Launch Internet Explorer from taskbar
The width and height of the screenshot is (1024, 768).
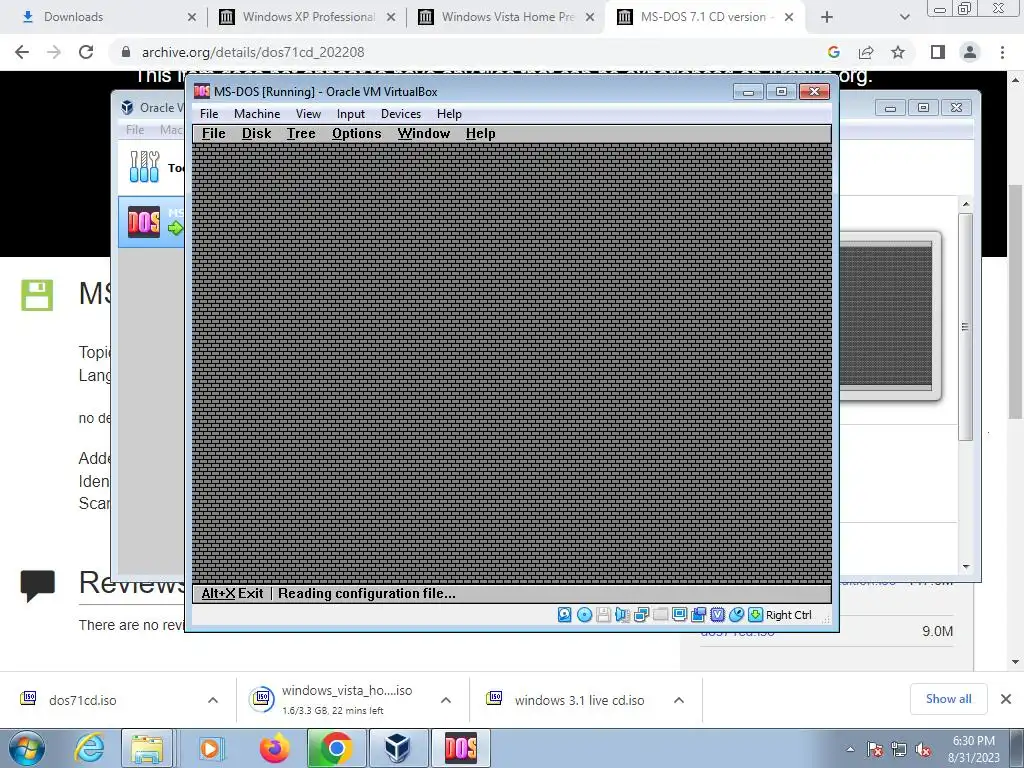click(89, 748)
